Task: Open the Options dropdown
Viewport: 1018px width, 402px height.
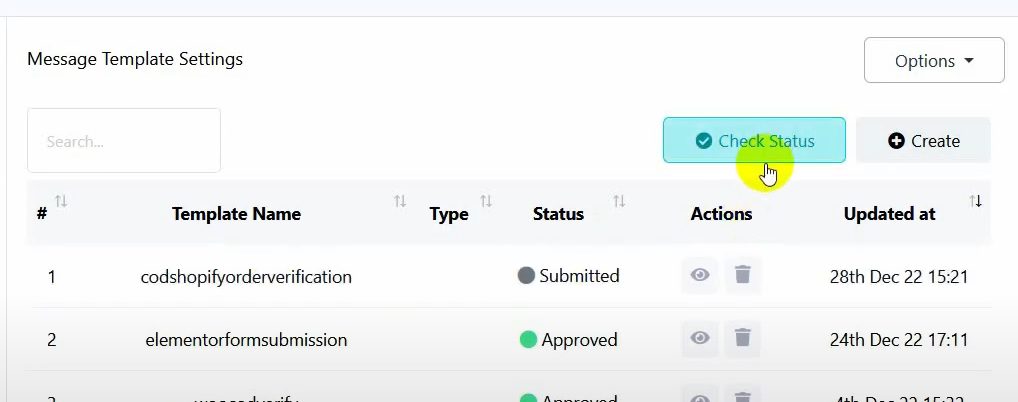Action: click(934, 61)
